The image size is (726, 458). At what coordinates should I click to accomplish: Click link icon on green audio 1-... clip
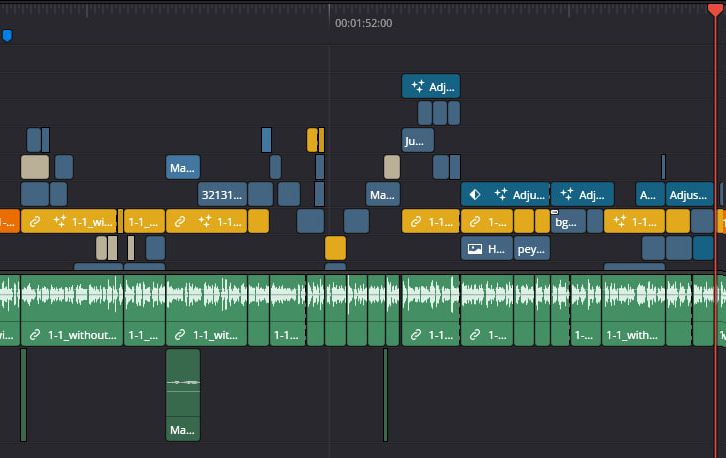click(475, 334)
